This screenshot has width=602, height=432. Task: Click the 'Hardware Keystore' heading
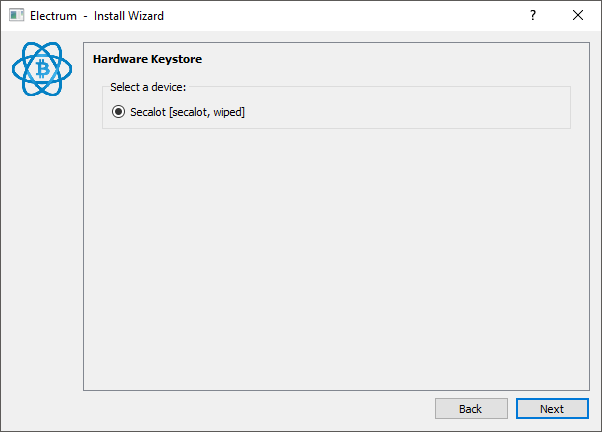tap(147, 59)
